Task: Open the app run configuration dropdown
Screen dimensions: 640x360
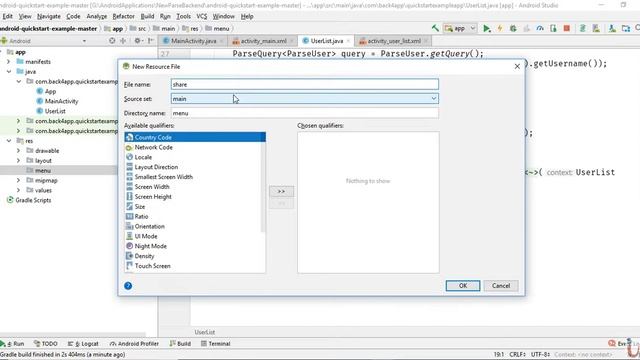Action: [x=460, y=29]
